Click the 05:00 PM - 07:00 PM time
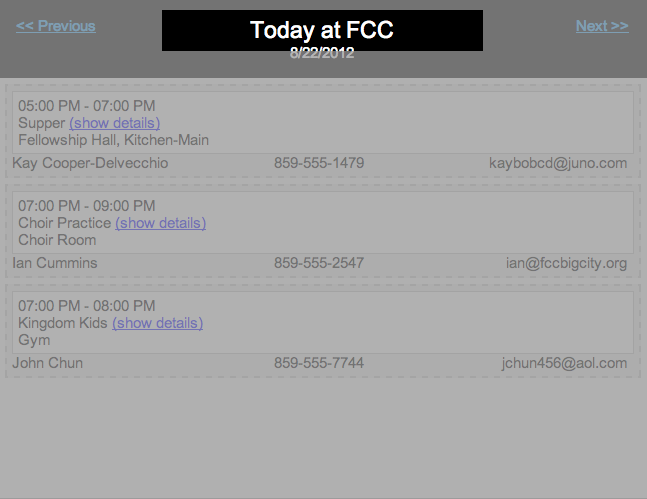The image size is (647, 499). pyautogui.click(x=86, y=106)
